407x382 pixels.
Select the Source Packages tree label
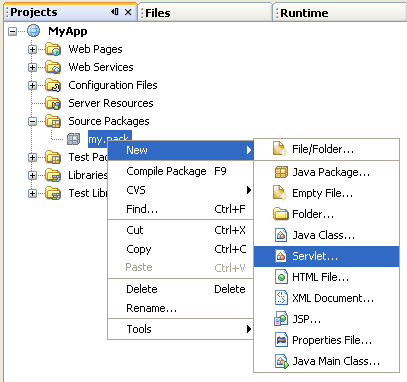pyautogui.click(x=109, y=121)
